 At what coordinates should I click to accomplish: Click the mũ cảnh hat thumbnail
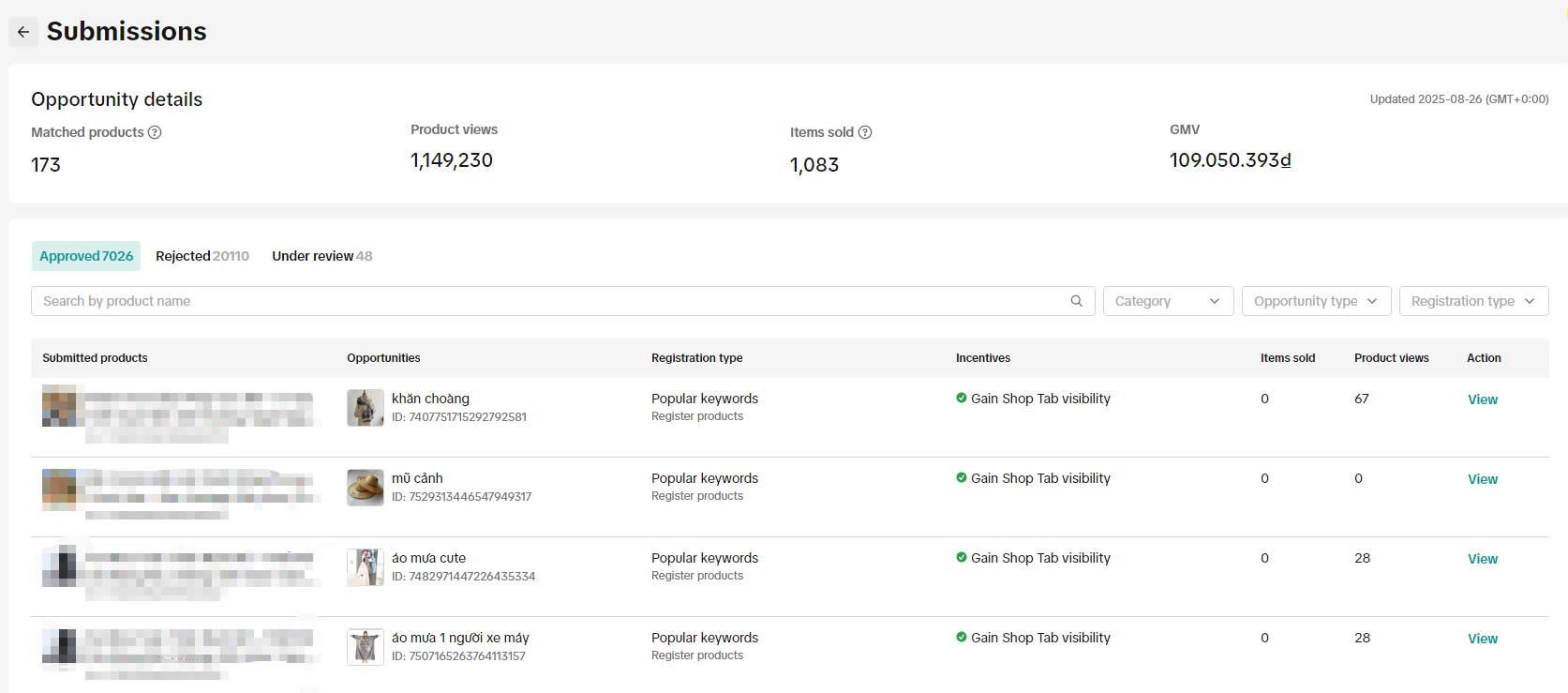pos(365,488)
